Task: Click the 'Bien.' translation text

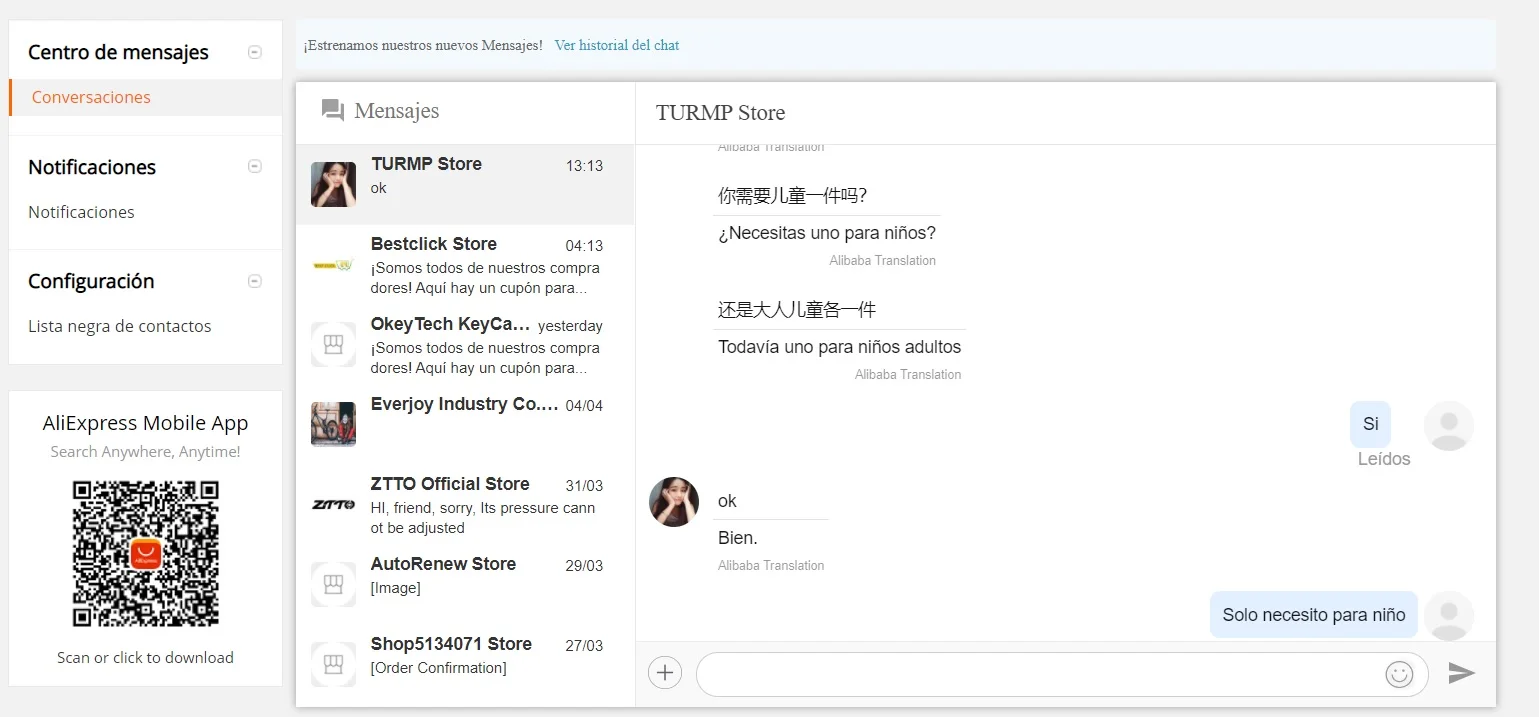Action: [738, 538]
